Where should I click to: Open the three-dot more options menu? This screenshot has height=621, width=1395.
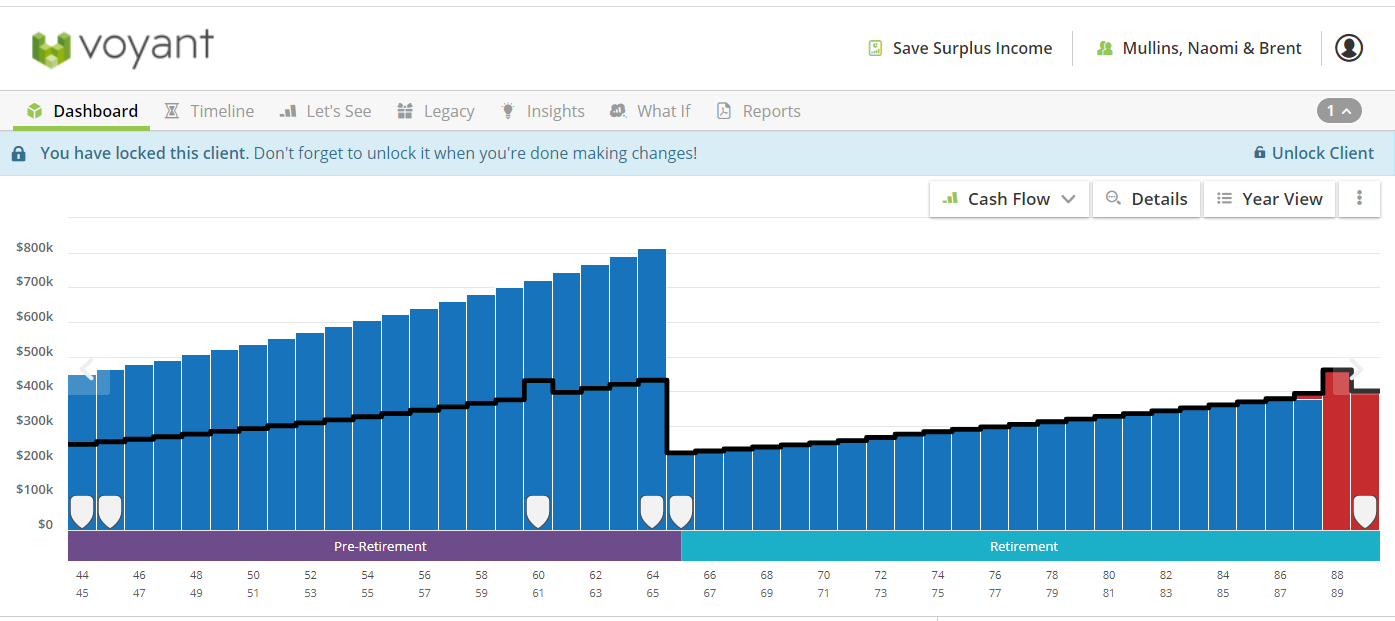pyautogui.click(x=1360, y=198)
